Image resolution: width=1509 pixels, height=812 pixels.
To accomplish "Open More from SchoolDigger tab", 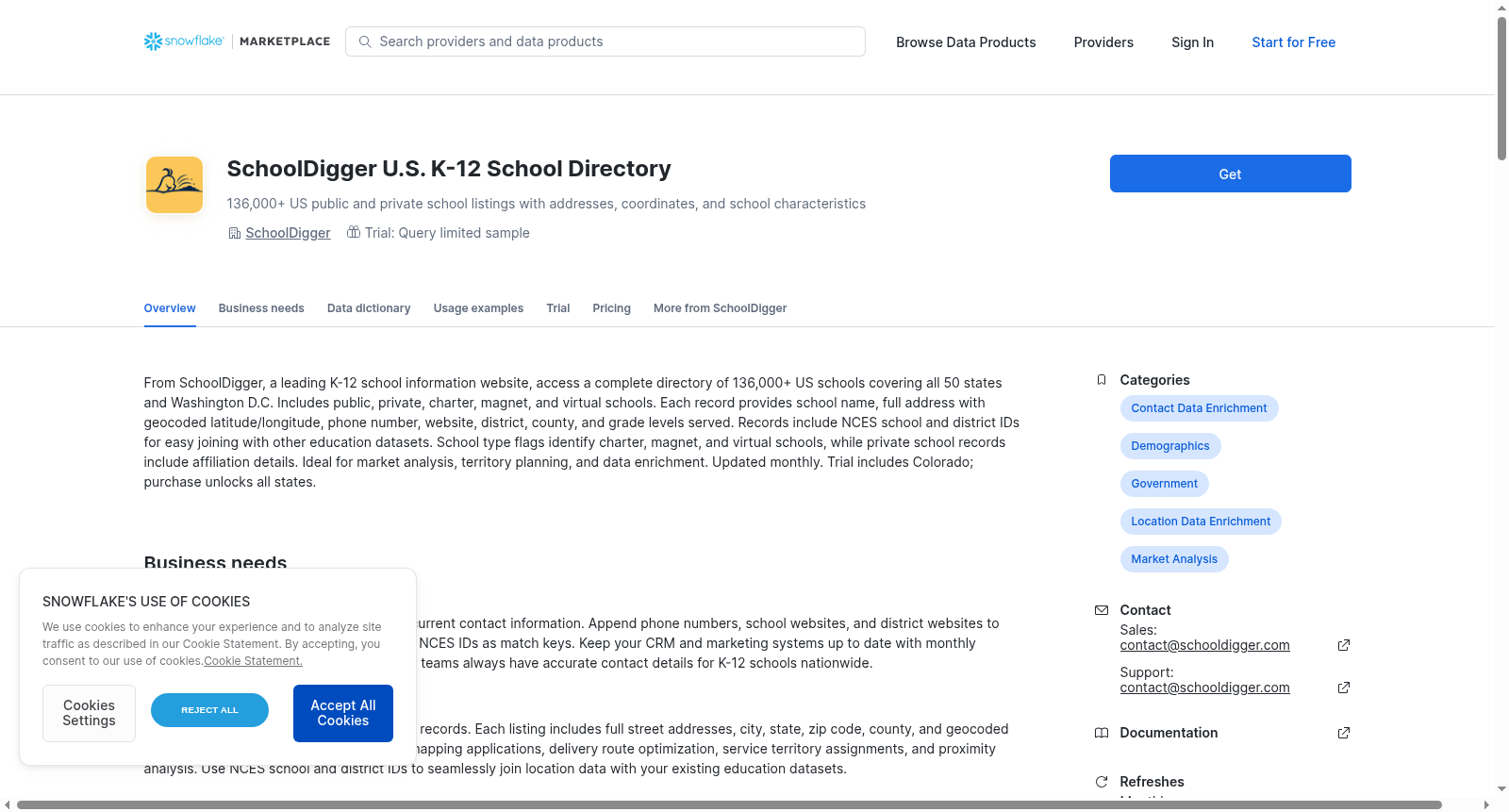I will (720, 308).
